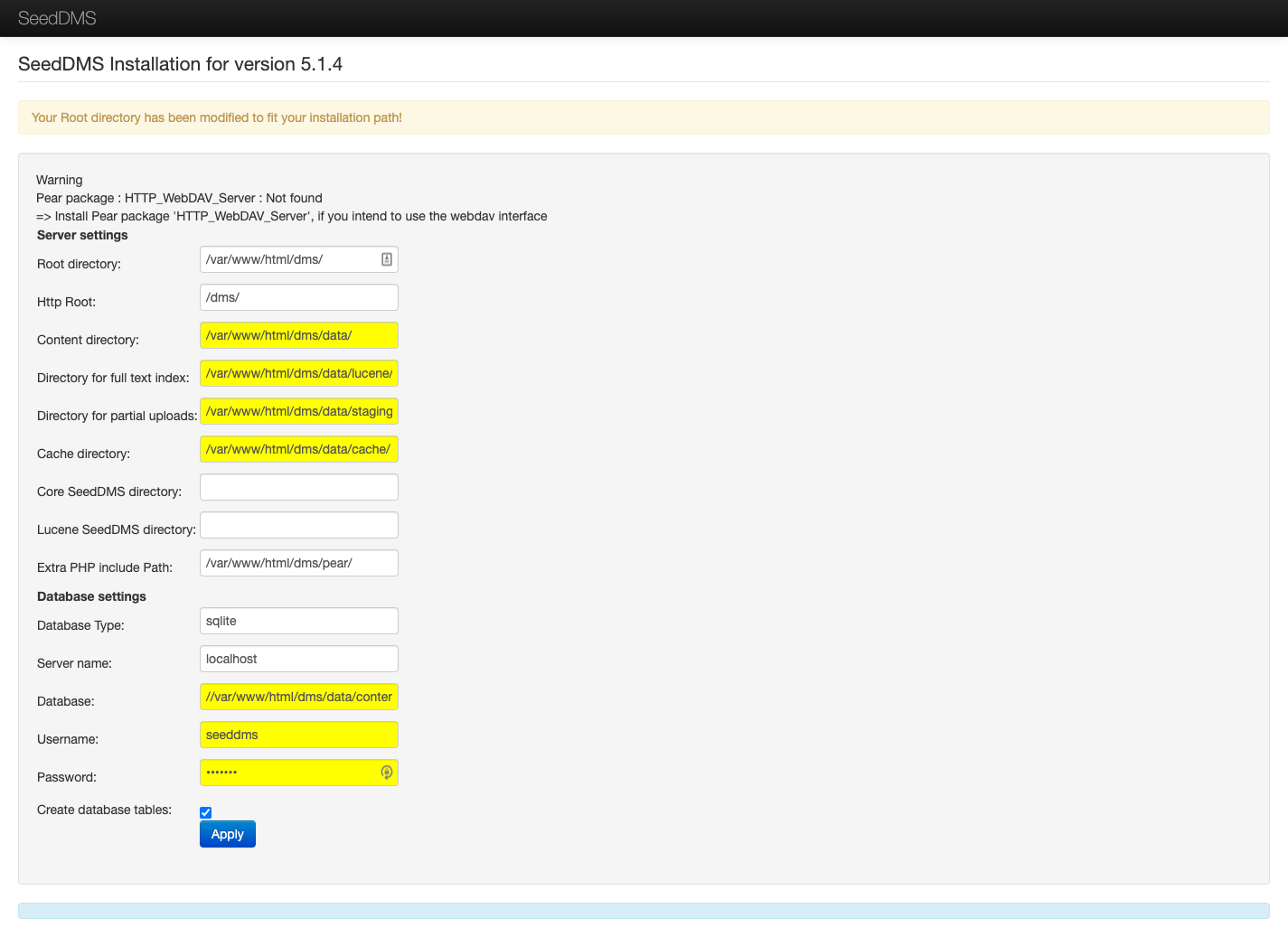The width and height of the screenshot is (1288, 937).
Task: Select the Extra PHP include Path field
Action: pos(298,563)
